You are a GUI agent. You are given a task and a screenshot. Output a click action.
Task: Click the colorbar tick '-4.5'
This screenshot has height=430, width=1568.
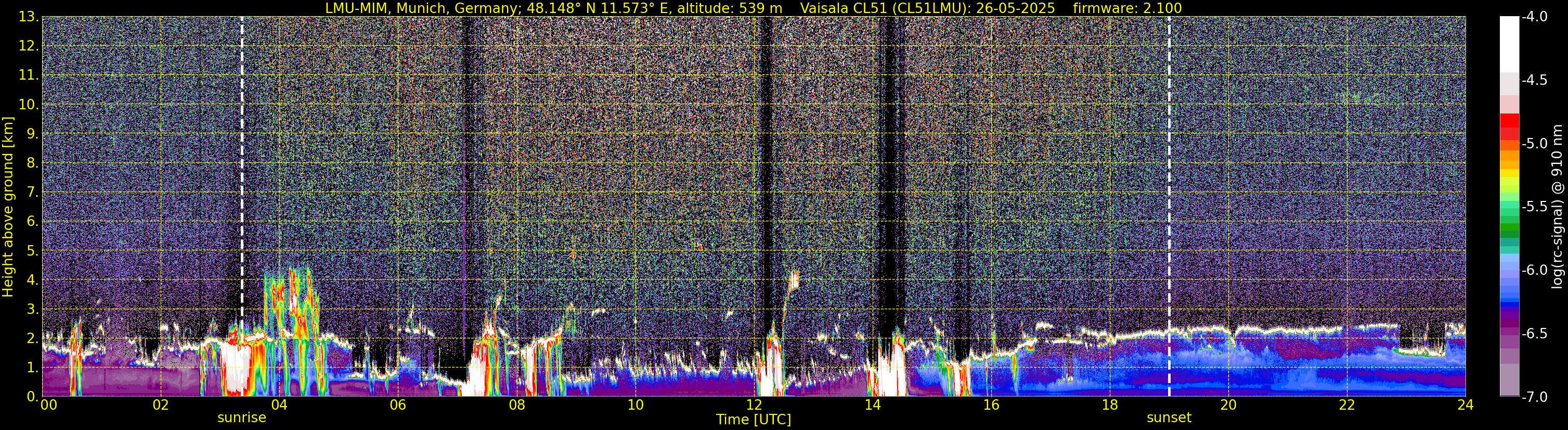pyautogui.click(x=1534, y=80)
